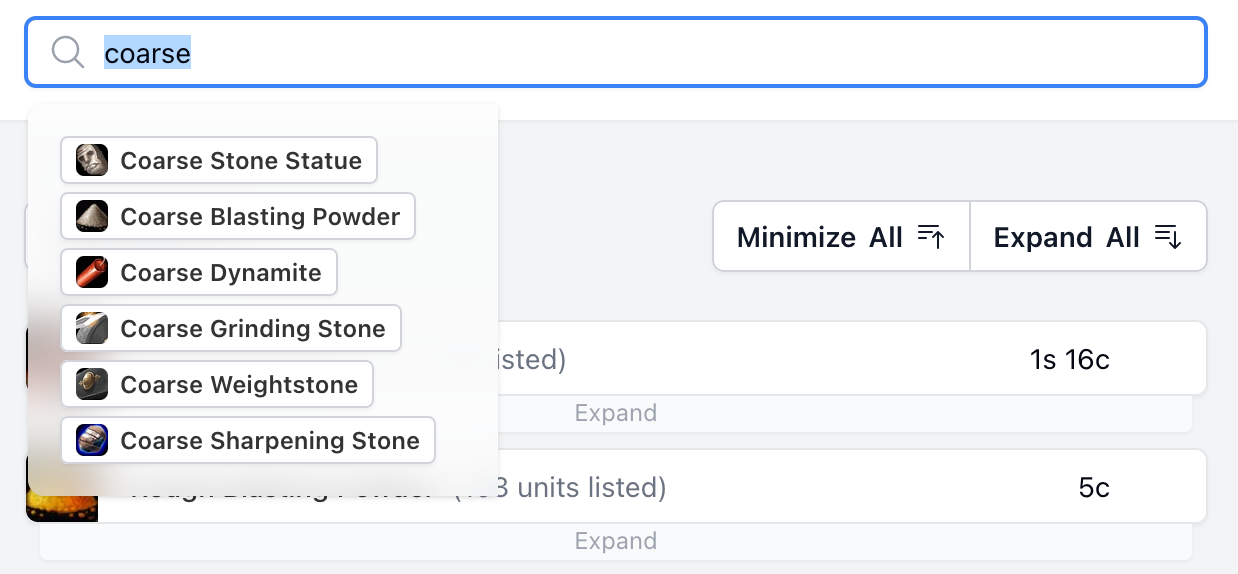Click the Coarse Sharpening Stone icon
Screen dimensions: 1238x574
click(92, 440)
